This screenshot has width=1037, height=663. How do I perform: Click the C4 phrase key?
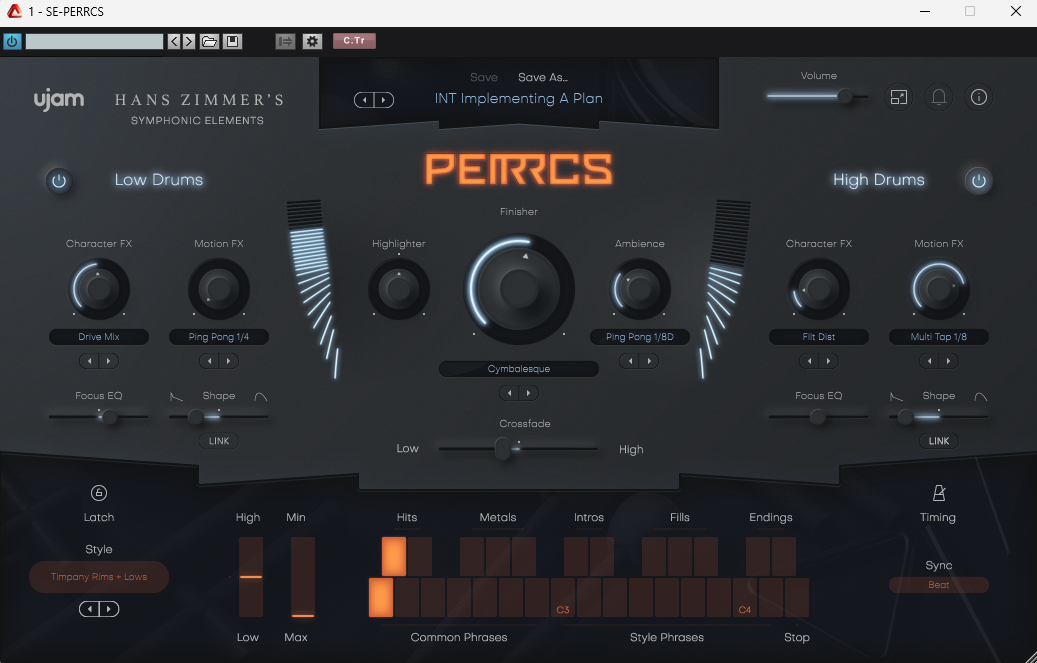pyautogui.click(x=745, y=597)
